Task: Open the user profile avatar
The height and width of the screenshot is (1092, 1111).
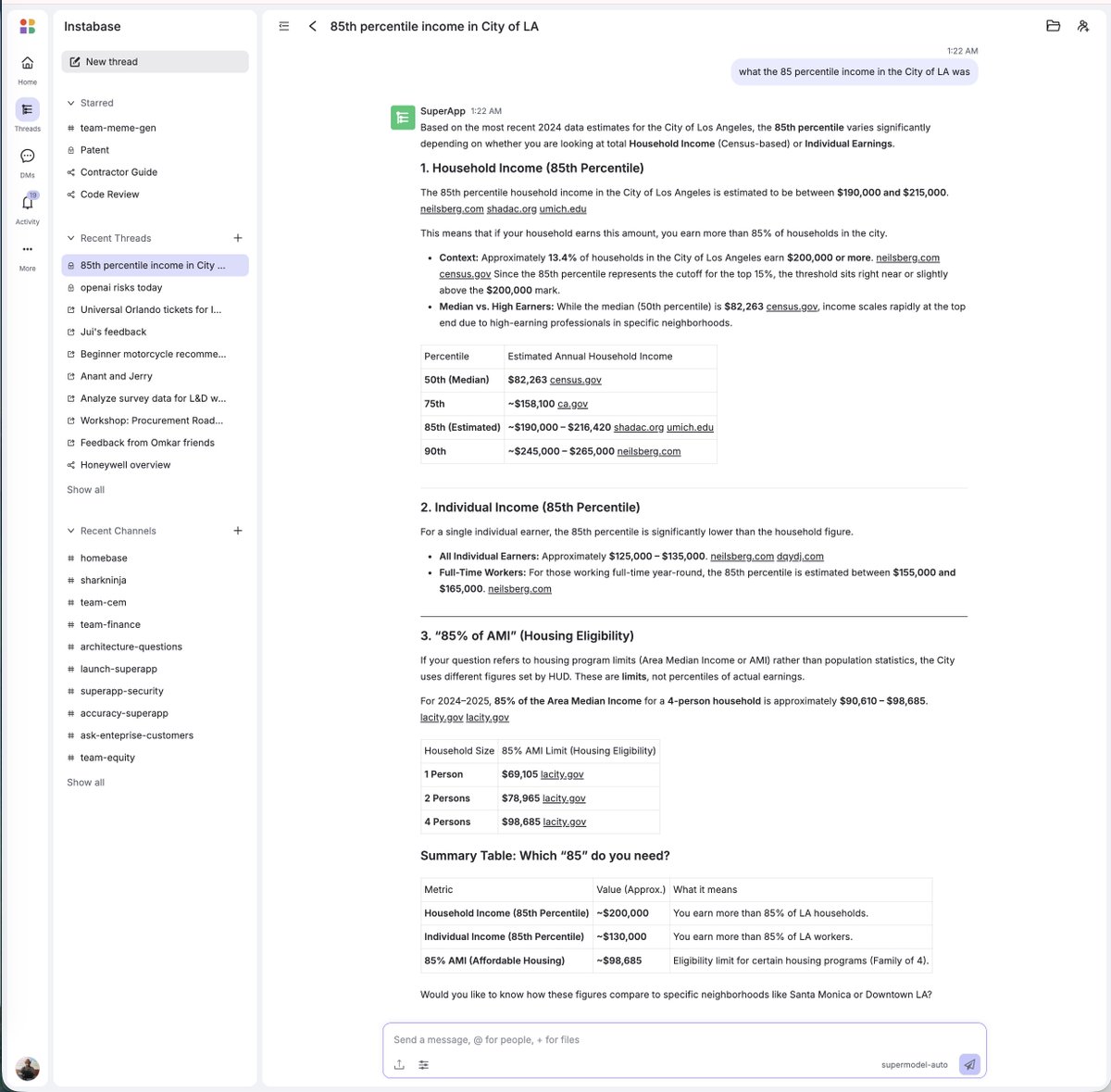Action: coord(28,1068)
